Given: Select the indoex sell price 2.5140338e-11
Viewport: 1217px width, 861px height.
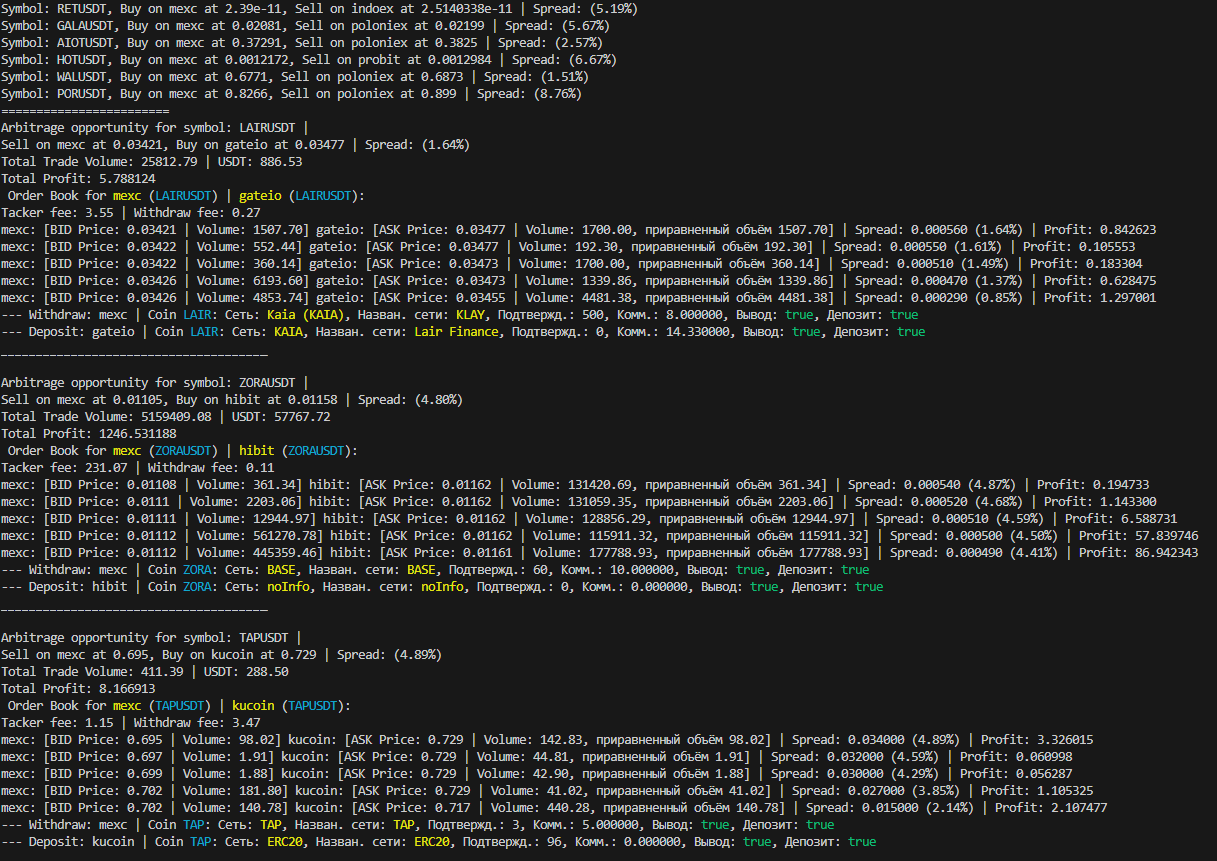Looking at the screenshot, I should coord(467,8).
